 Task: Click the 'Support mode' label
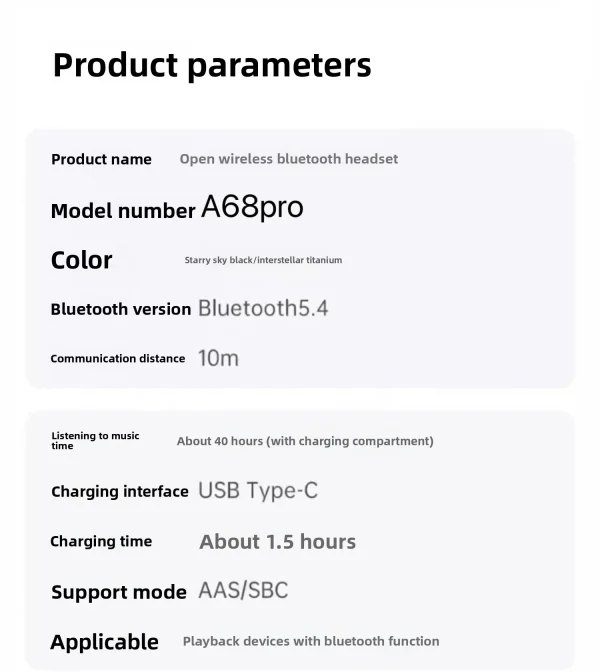point(118,592)
